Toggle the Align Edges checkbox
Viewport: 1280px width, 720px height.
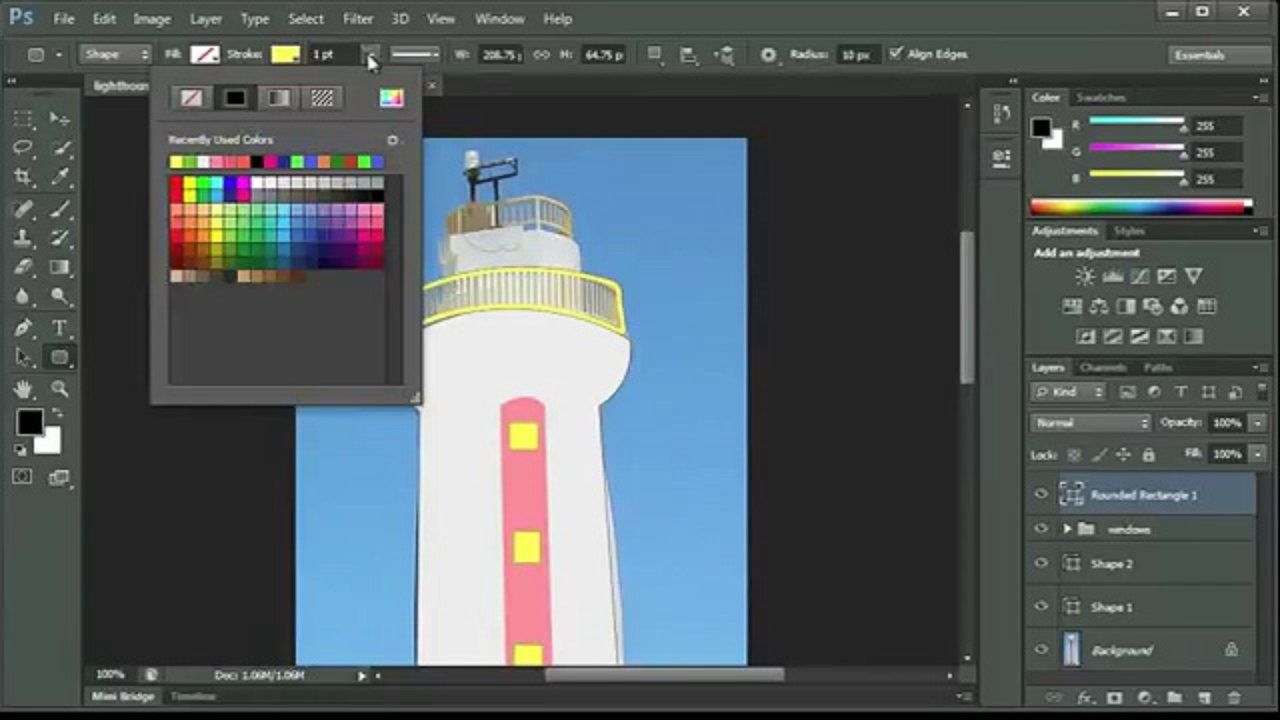pyautogui.click(x=895, y=54)
